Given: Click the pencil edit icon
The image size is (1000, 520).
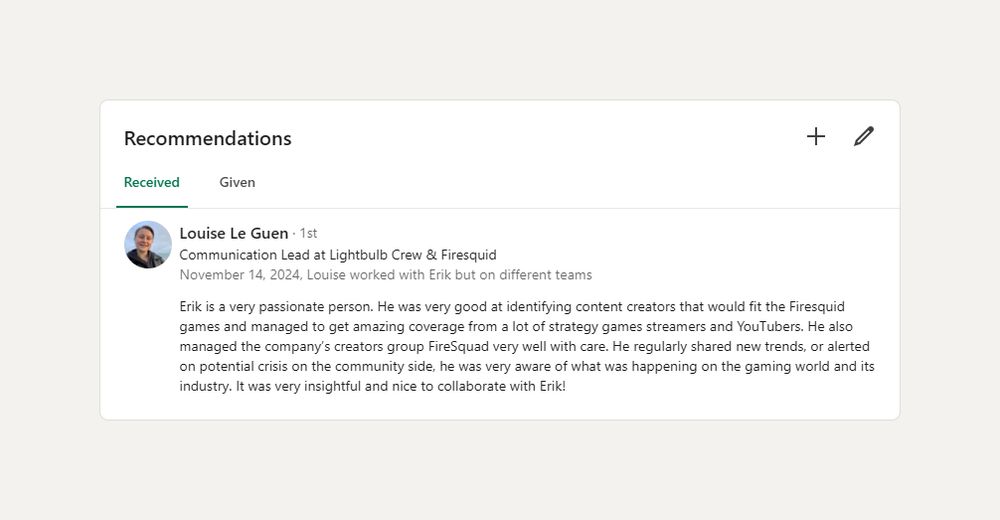Looking at the screenshot, I should coord(864,137).
